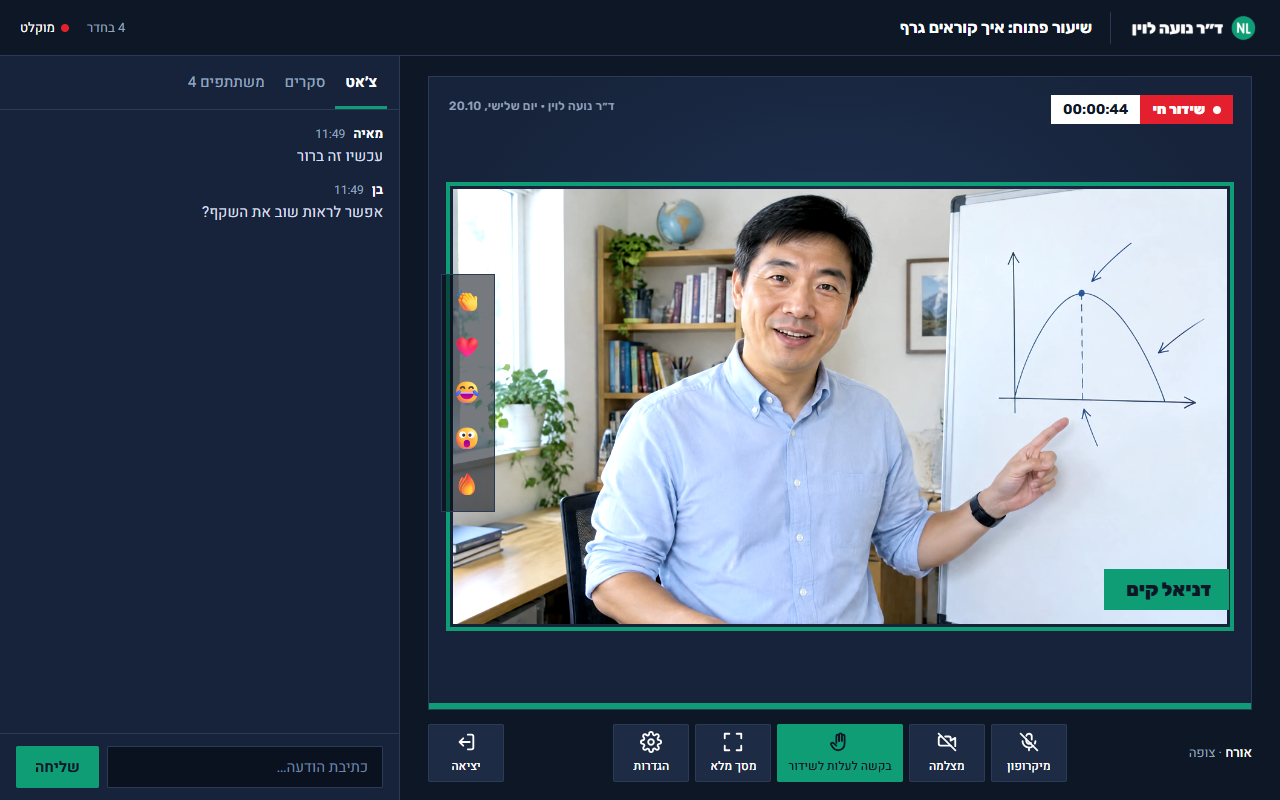1280x800 pixels.
Task: Request to go on air (בקשה לעלות לשידור)
Action: click(x=840, y=753)
